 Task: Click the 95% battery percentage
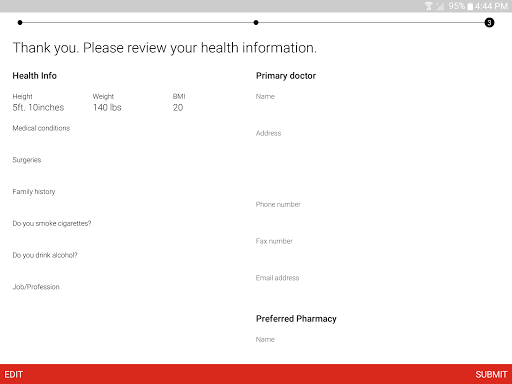point(457,6)
